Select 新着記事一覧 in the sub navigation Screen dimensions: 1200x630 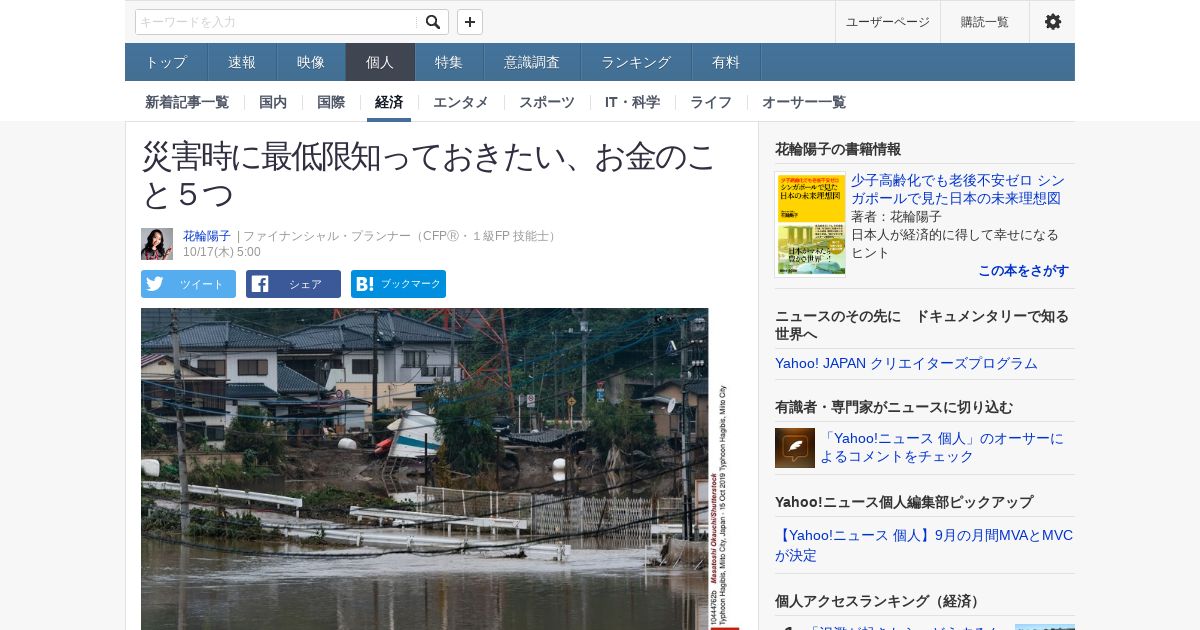point(187,102)
